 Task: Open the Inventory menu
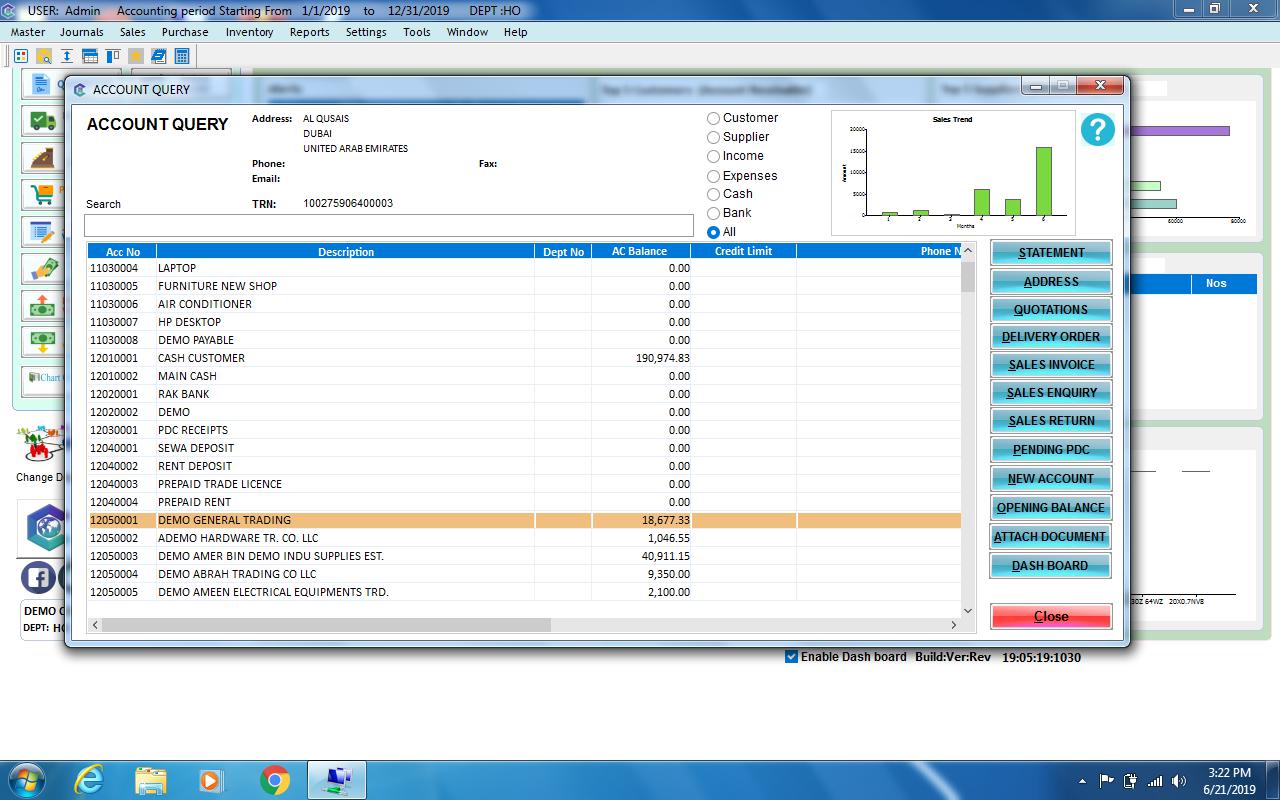(249, 32)
